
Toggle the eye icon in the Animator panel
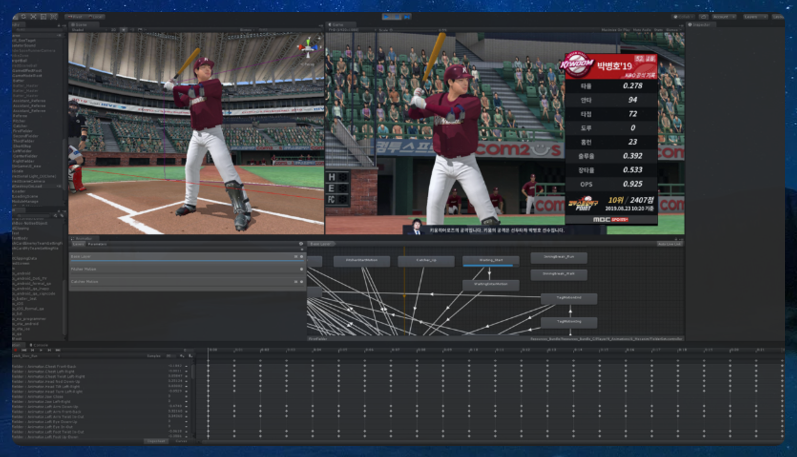click(301, 244)
